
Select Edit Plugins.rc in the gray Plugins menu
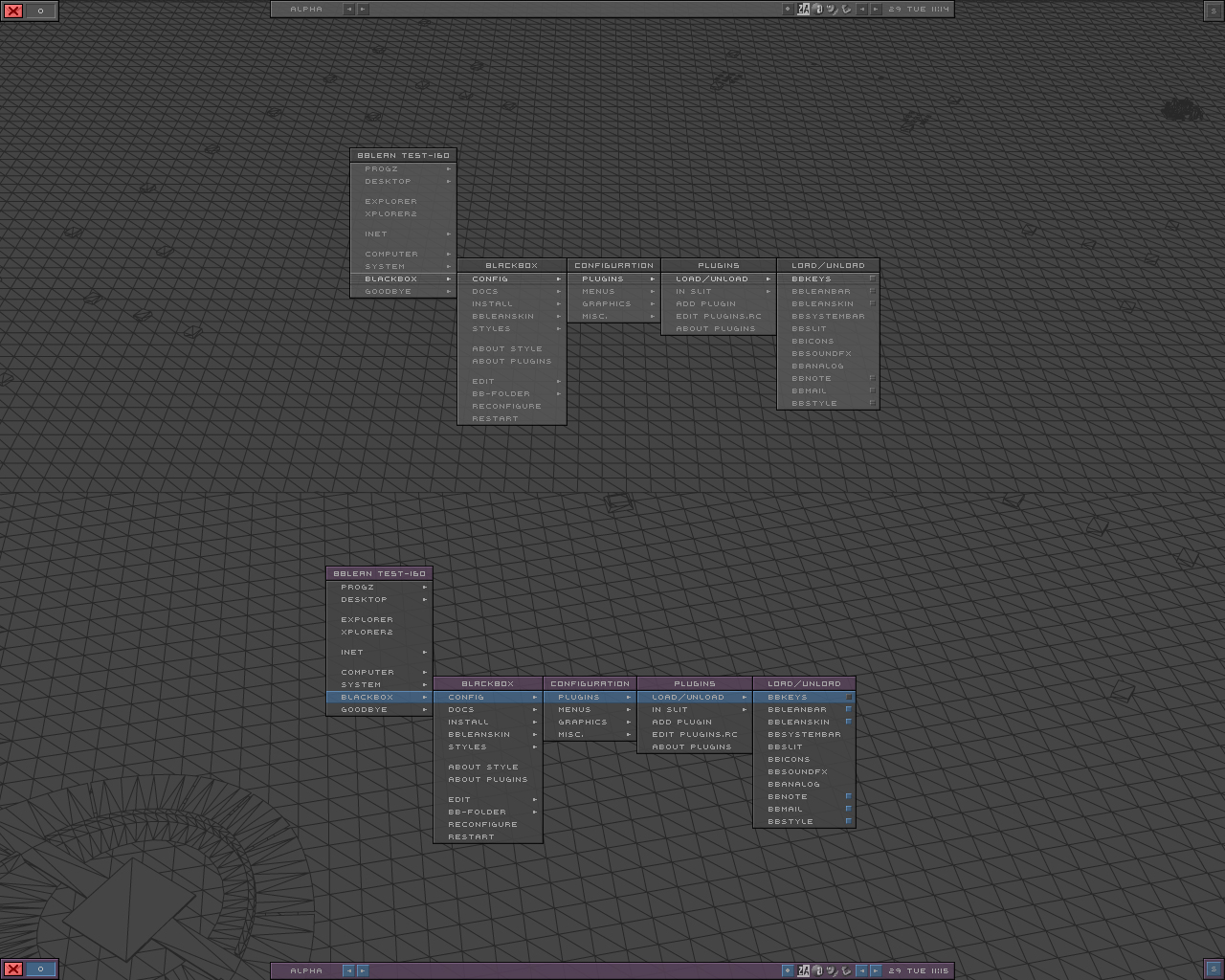719,316
